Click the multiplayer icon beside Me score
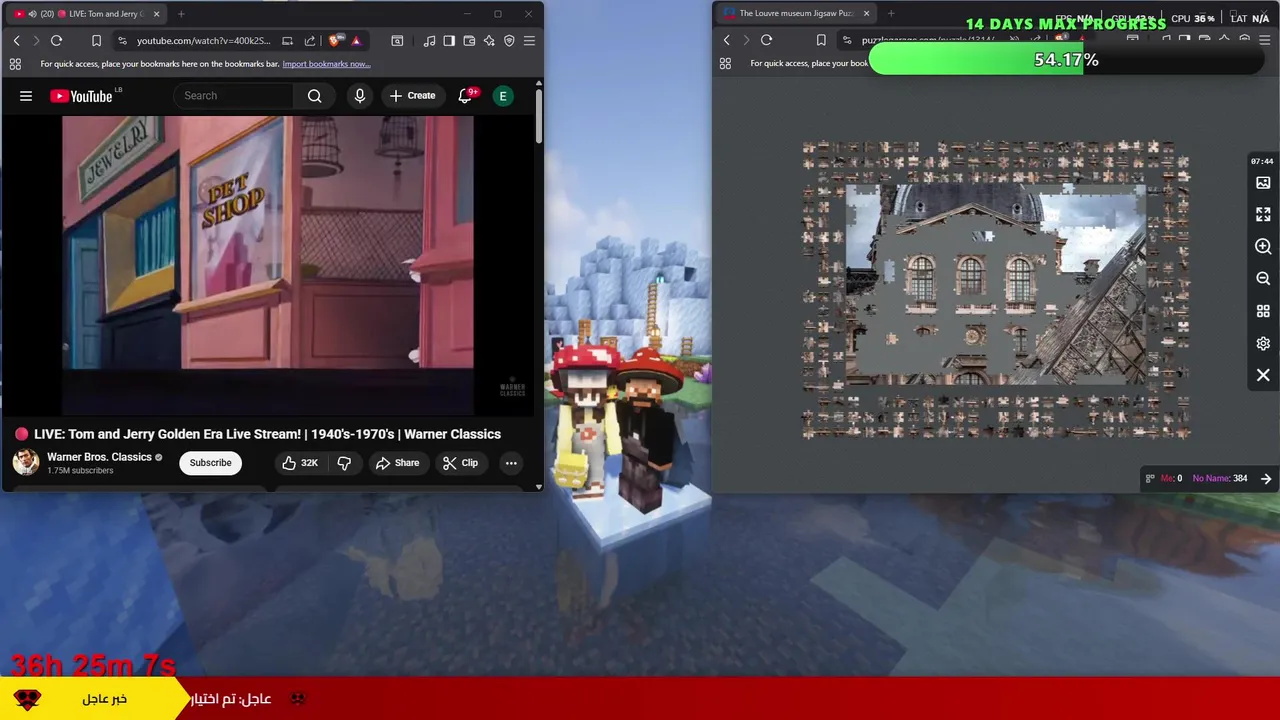1280x720 pixels. pos(1150,478)
